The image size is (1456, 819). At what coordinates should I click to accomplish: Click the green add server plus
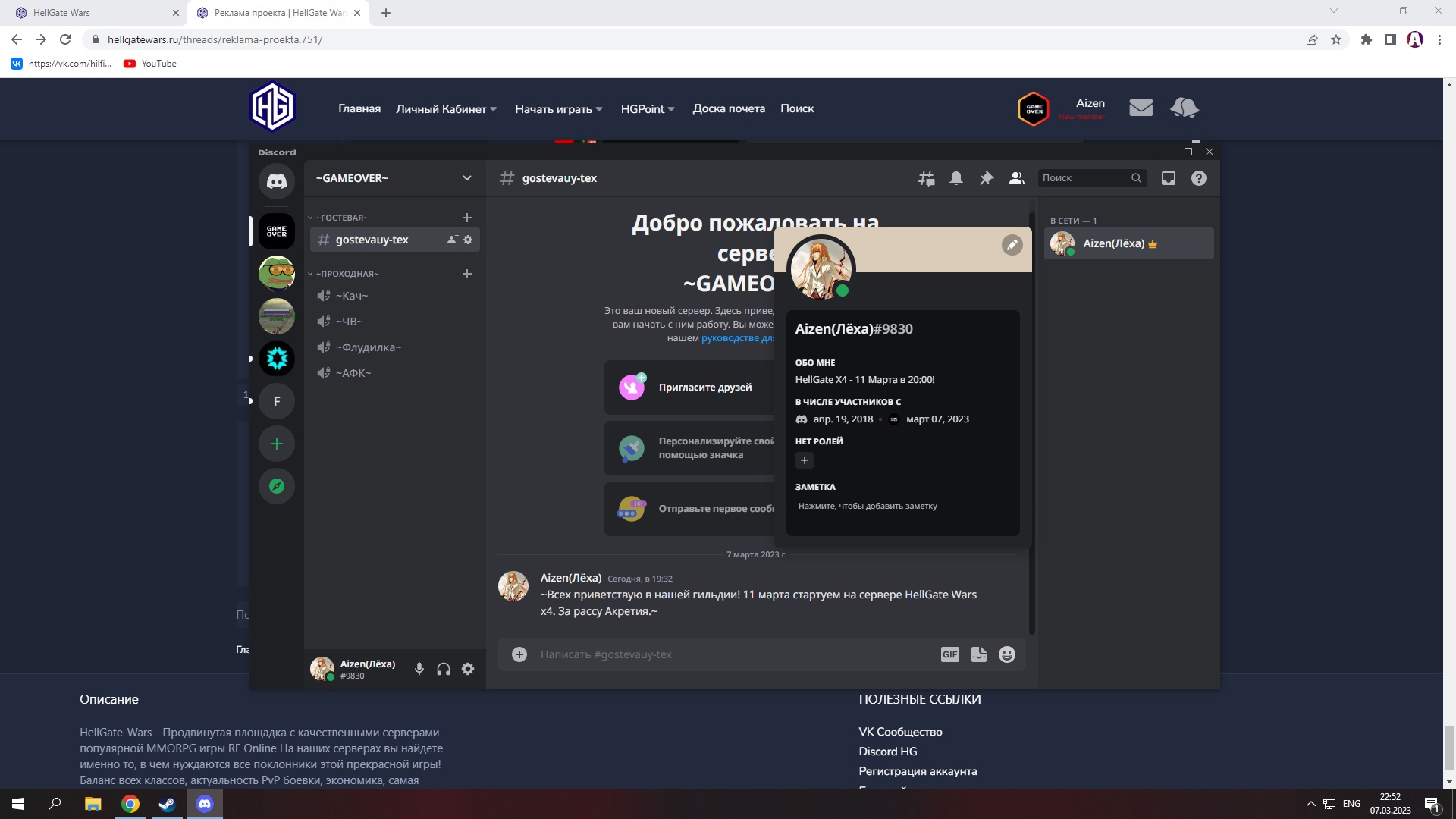click(277, 444)
